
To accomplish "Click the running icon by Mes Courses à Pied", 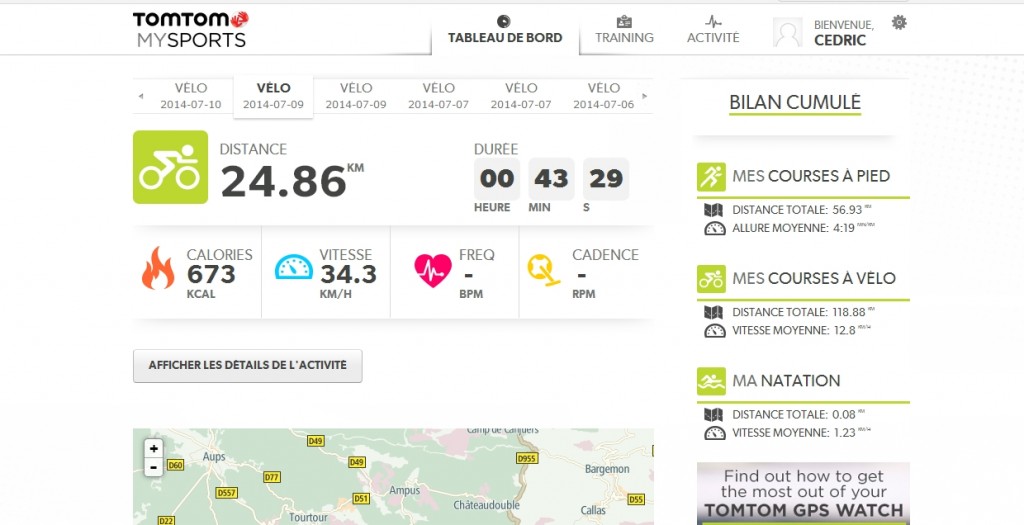I will tap(711, 177).
